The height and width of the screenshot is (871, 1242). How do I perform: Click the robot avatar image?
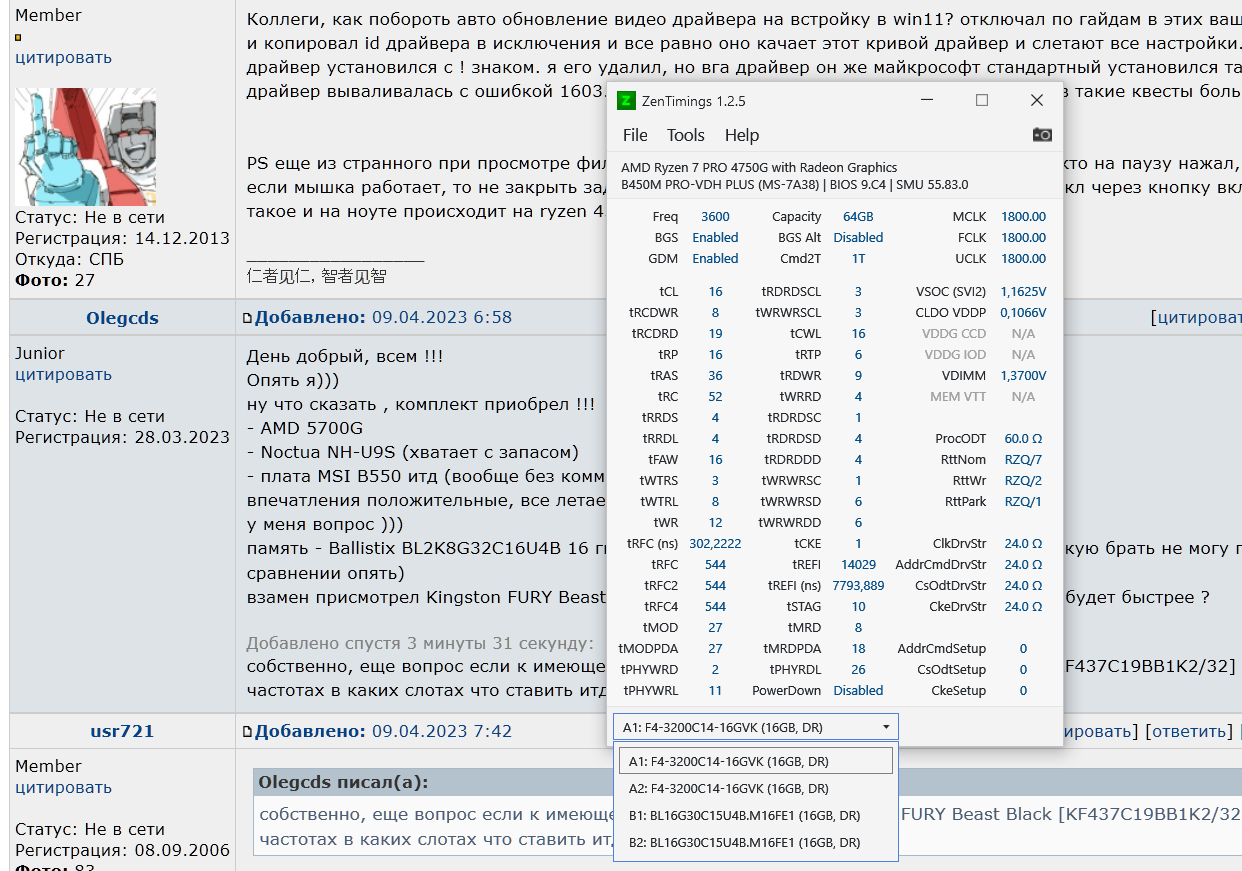[x=85, y=146]
